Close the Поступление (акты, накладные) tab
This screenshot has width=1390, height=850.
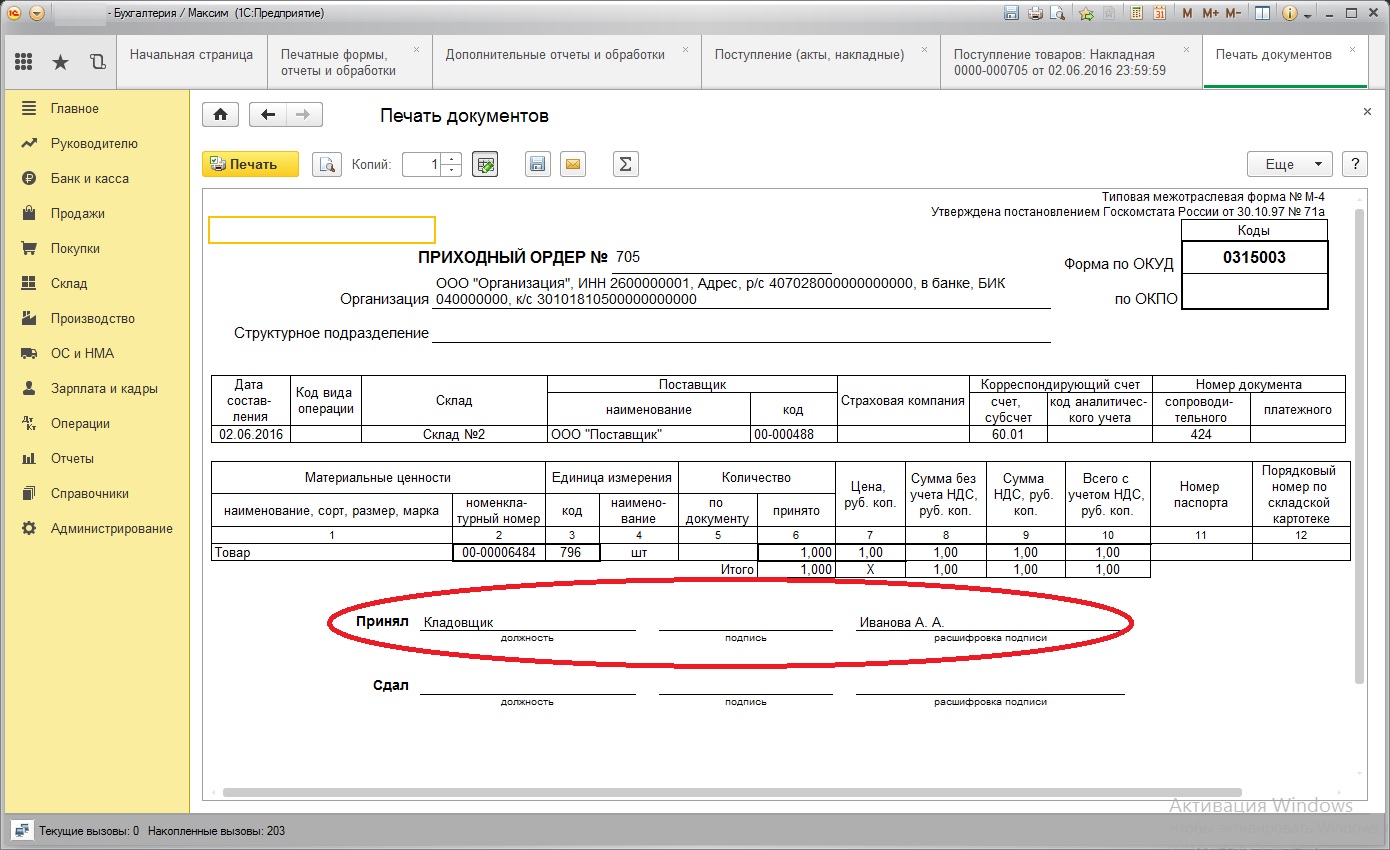(x=924, y=48)
